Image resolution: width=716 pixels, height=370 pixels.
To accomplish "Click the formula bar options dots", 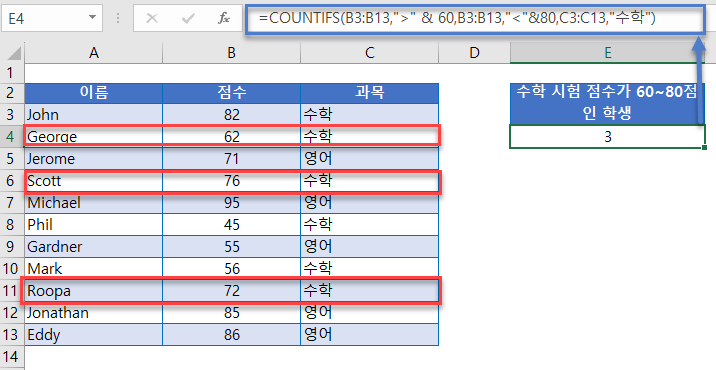I will [x=118, y=18].
